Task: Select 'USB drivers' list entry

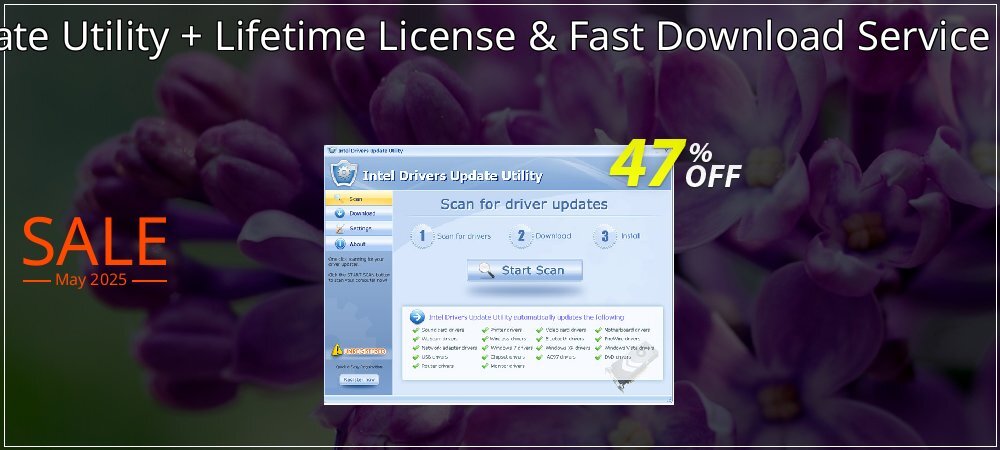Action: pos(430,357)
